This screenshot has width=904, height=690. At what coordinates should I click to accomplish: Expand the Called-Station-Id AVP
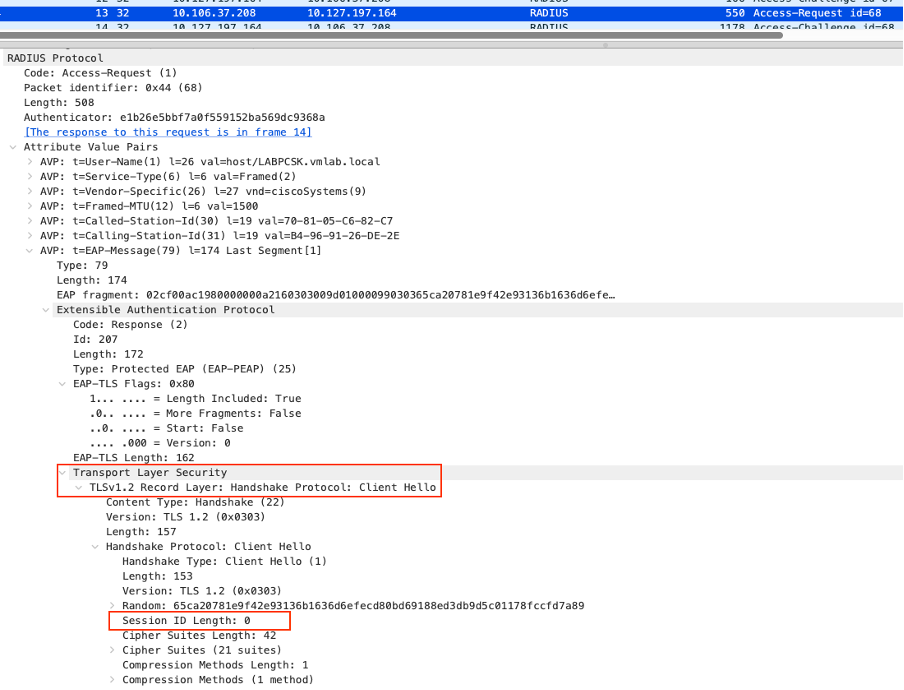pyautogui.click(x=29, y=221)
